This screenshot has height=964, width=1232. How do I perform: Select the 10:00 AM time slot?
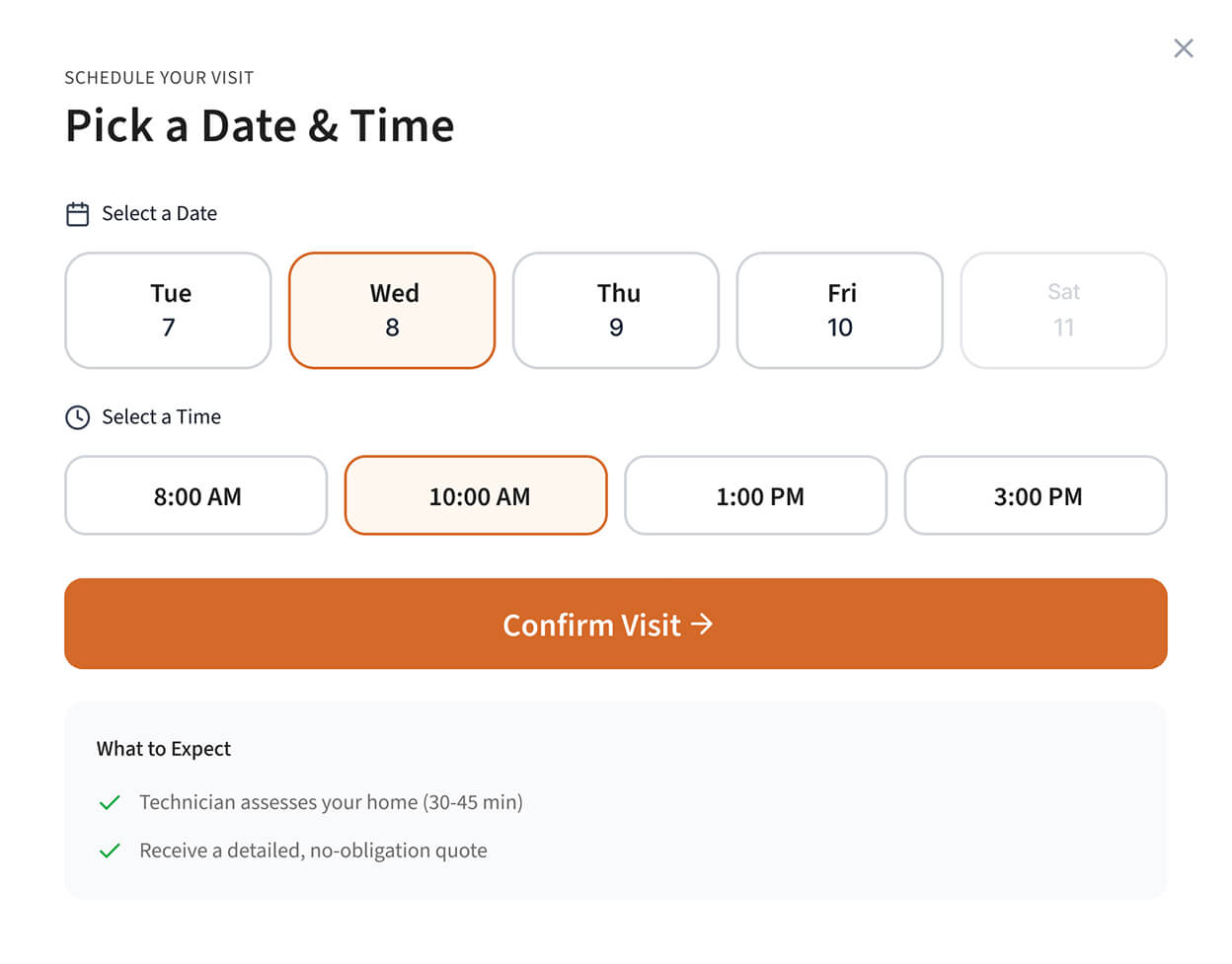coord(476,495)
